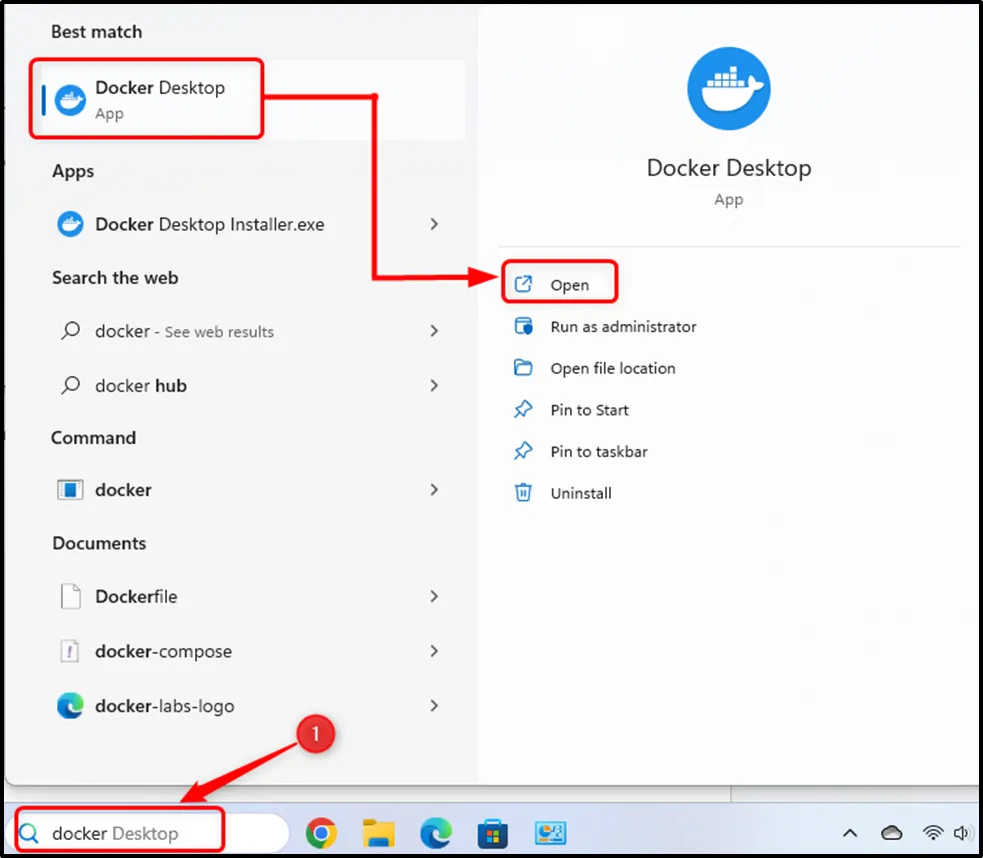
Task: Show hidden system tray icons
Action: pos(850,833)
